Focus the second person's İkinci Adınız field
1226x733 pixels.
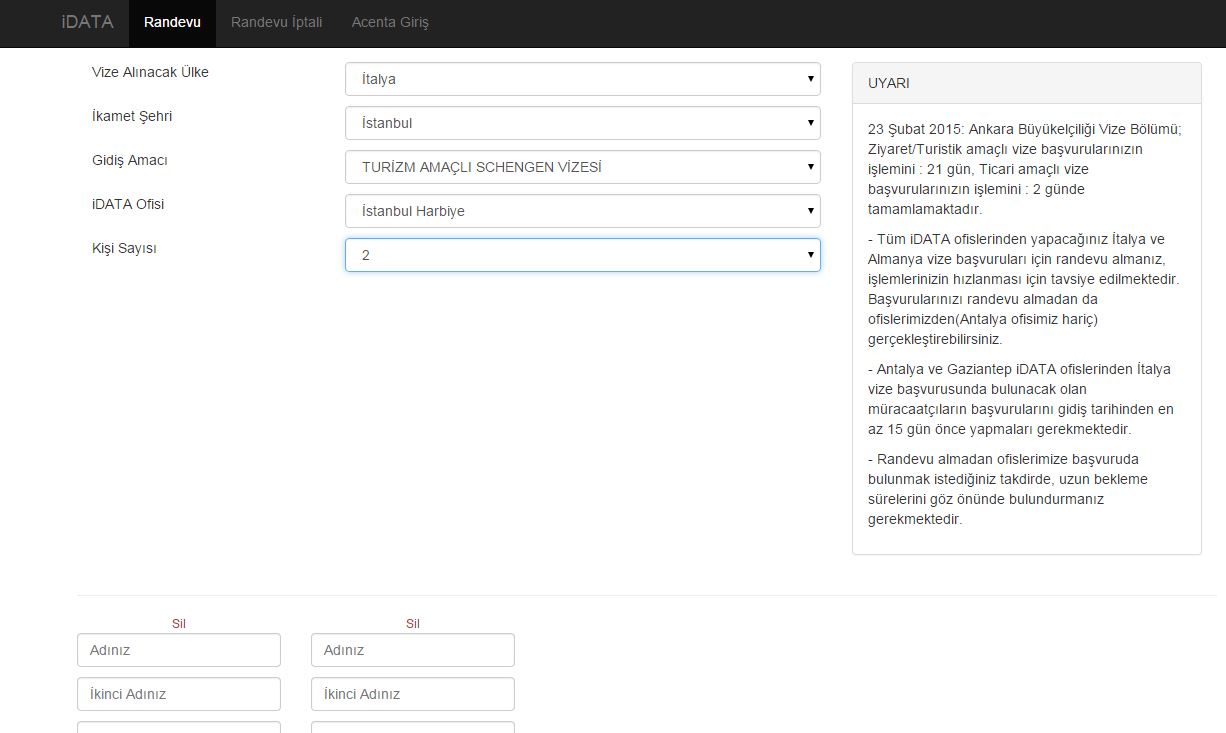pos(413,694)
